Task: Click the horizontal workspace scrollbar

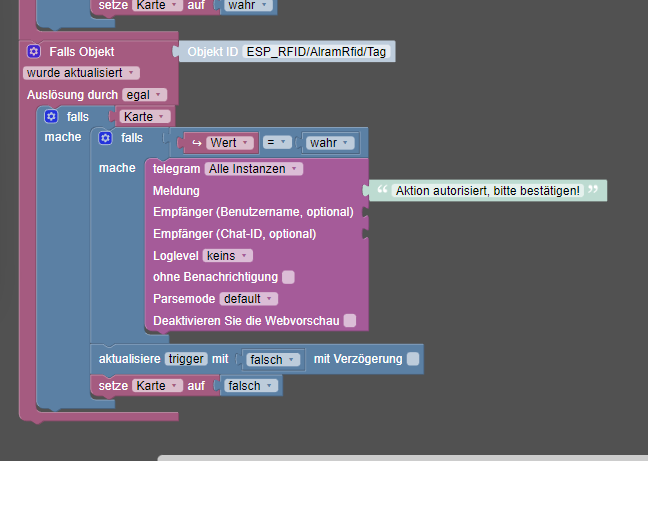Action: [x=403, y=458]
